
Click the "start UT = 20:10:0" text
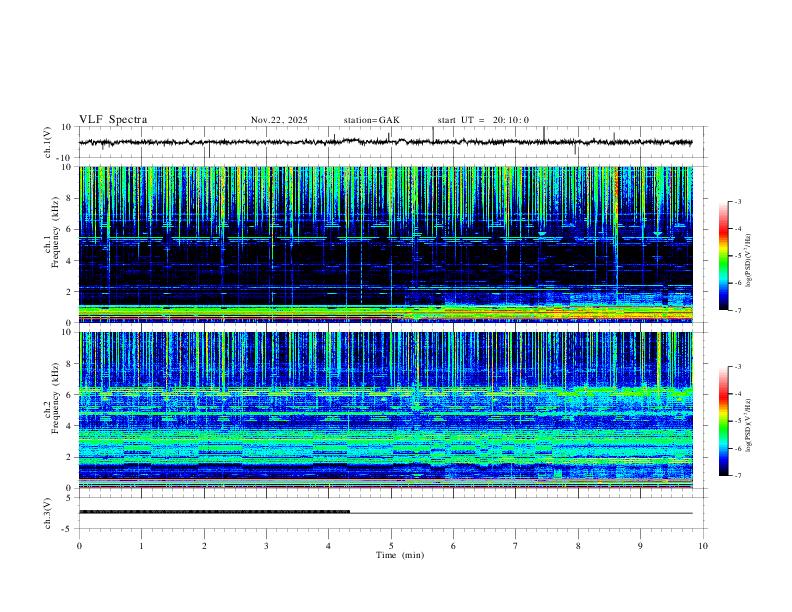click(483, 120)
